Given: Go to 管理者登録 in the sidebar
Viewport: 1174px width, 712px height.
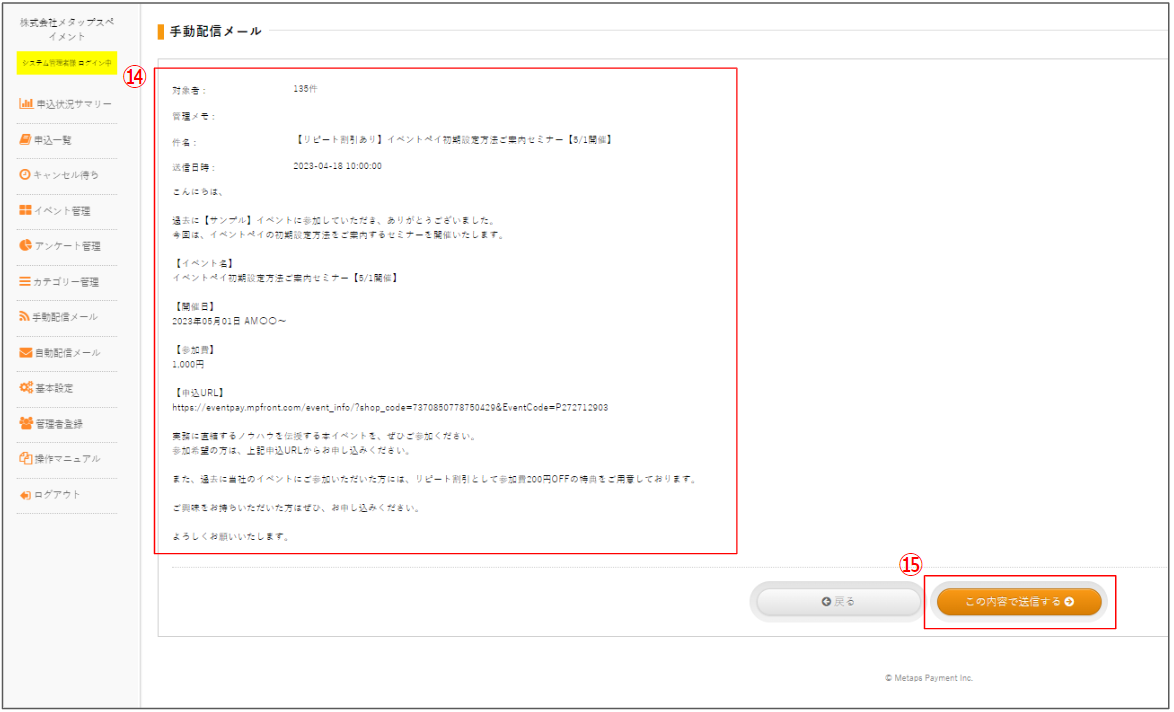Looking at the screenshot, I should pos(59,424).
